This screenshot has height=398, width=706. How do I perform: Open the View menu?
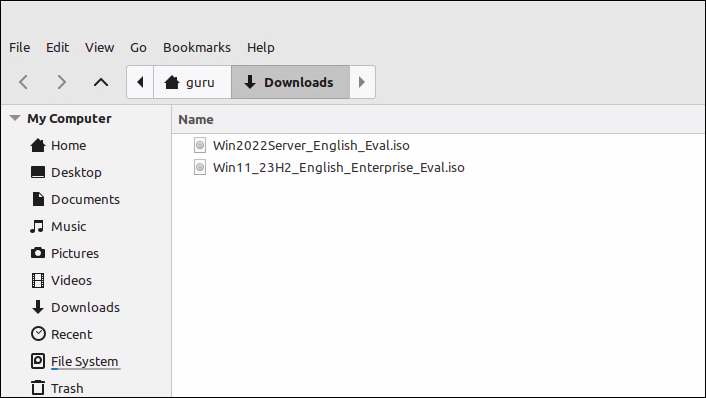click(x=100, y=47)
